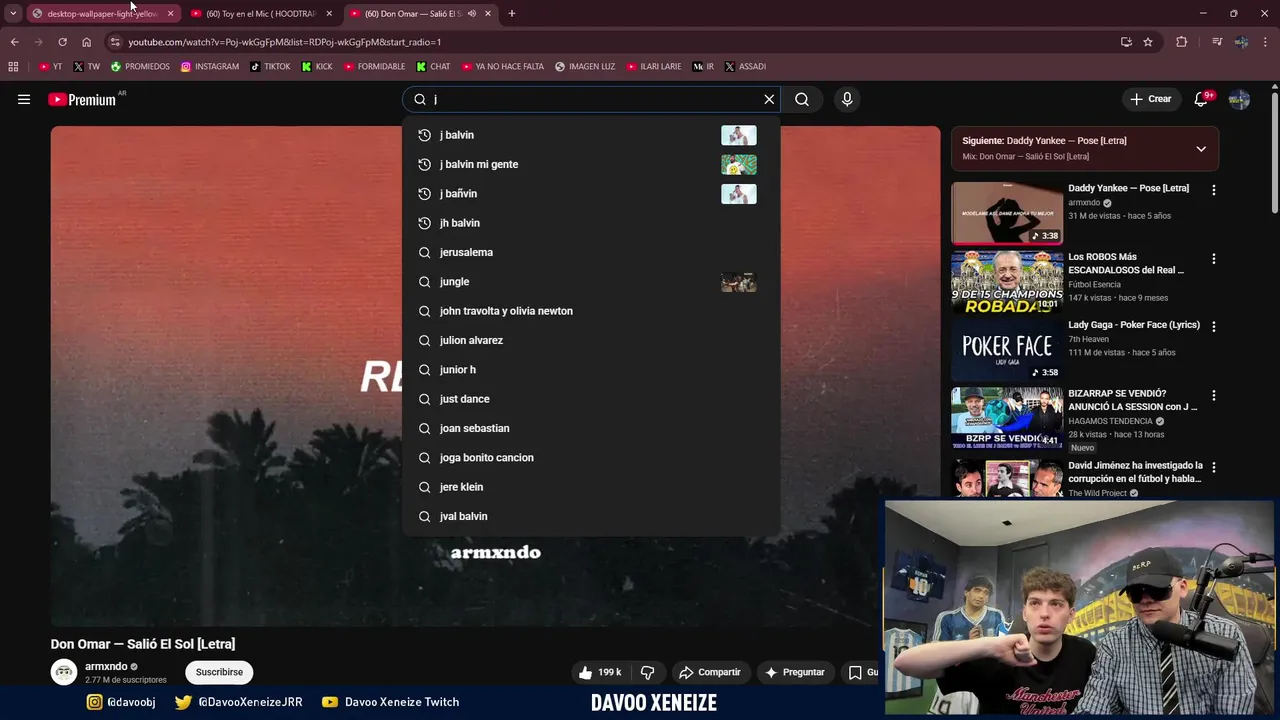Open the PROMIEDOS bookmark
This screenshot has width=1280, height=720.
(140, 67)
